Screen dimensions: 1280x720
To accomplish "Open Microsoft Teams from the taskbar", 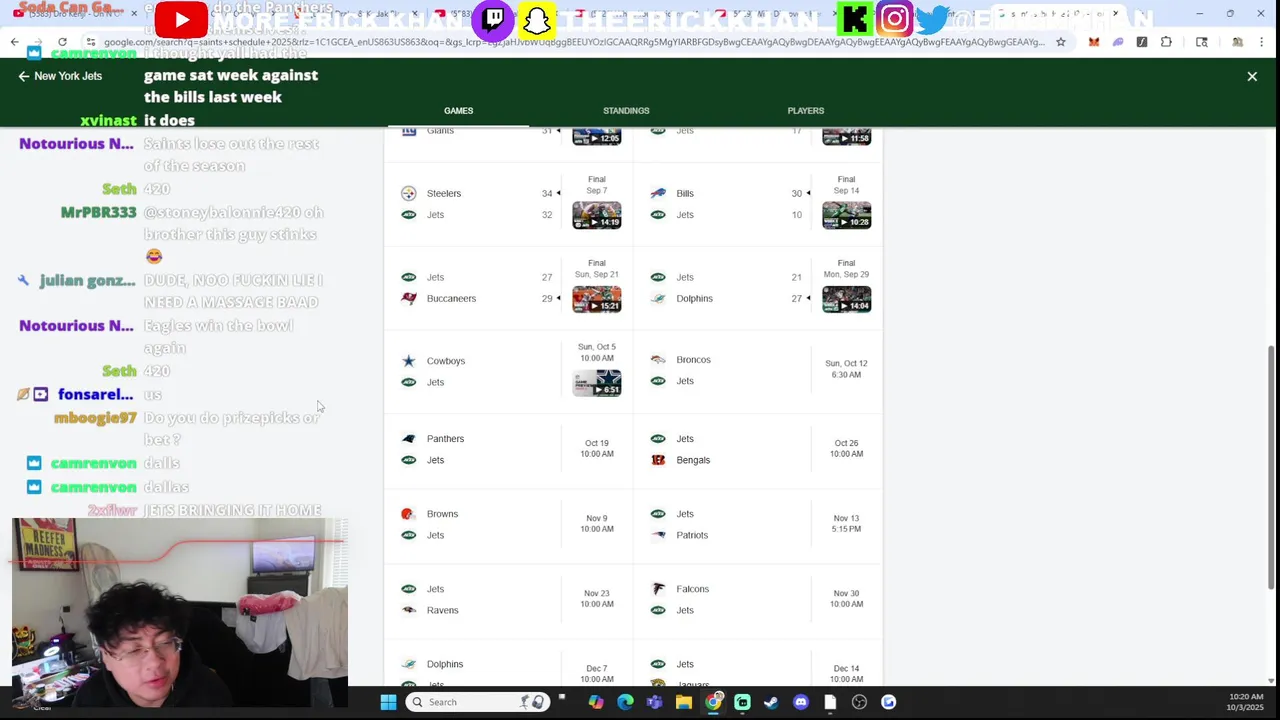I will (x=654, y=702).
